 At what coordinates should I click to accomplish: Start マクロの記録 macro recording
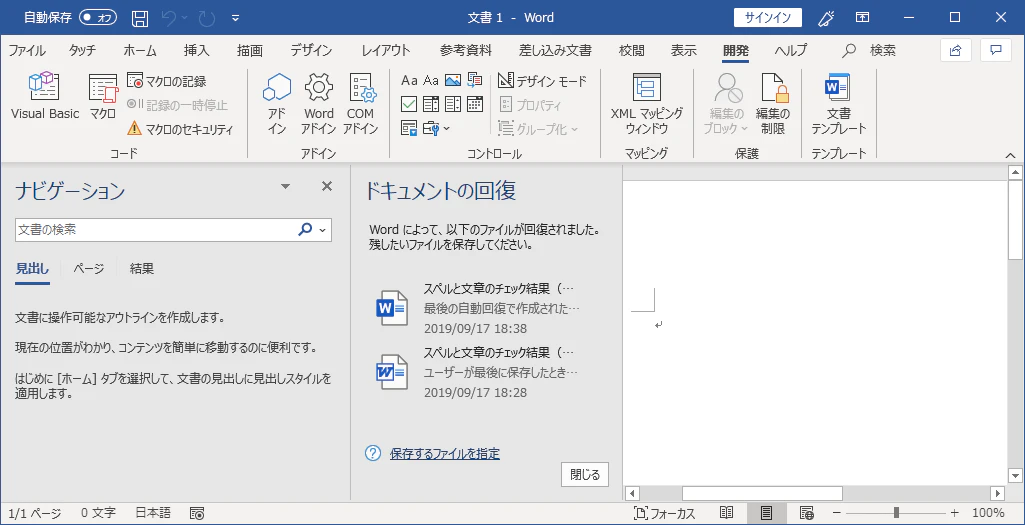pyautogui.click(x=167, y=81)
